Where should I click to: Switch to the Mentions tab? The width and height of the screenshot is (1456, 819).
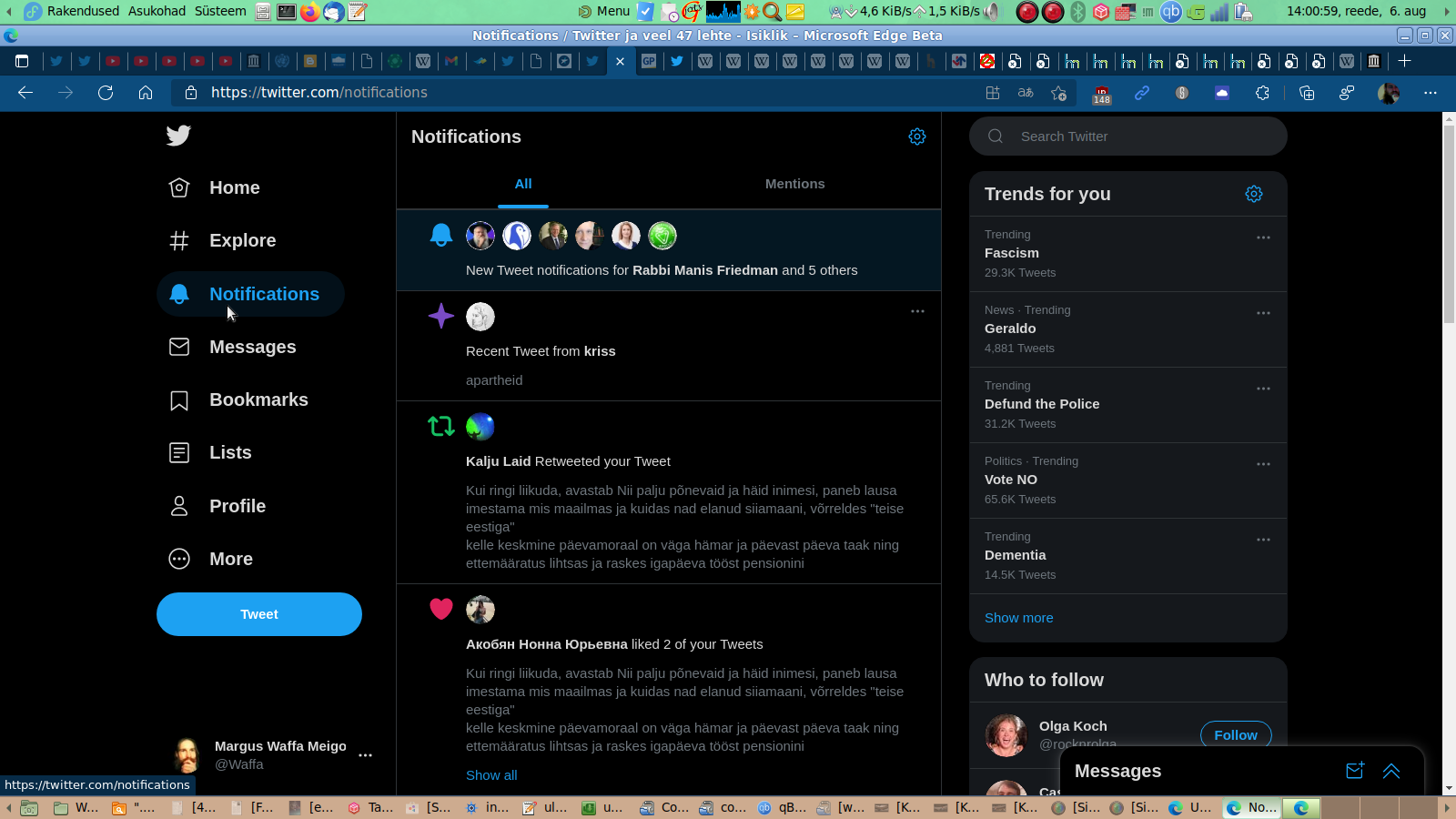click(795, 184)
